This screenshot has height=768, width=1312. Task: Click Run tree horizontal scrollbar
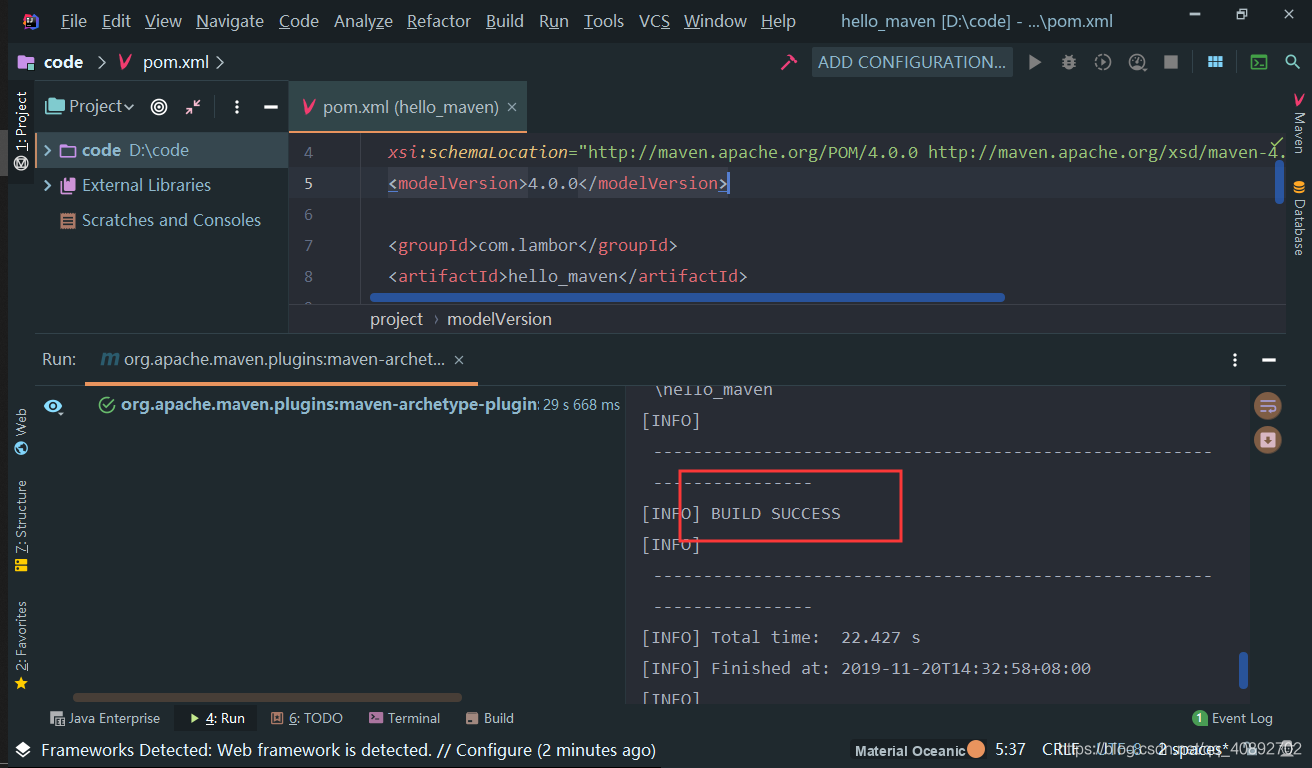268,697
